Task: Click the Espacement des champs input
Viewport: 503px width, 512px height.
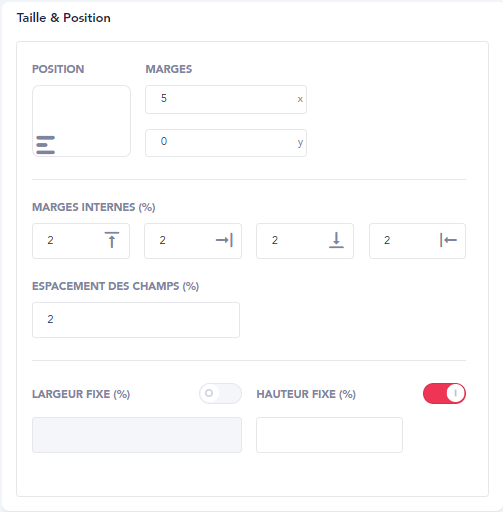Action: click(x=136, y=320)
